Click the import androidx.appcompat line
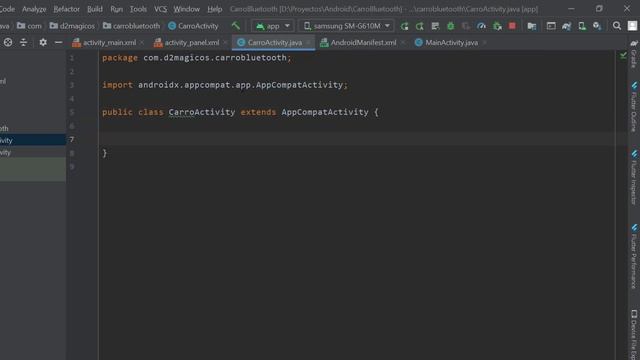The image size is (640, 360). pyautogui.click(x=225, y=85)
